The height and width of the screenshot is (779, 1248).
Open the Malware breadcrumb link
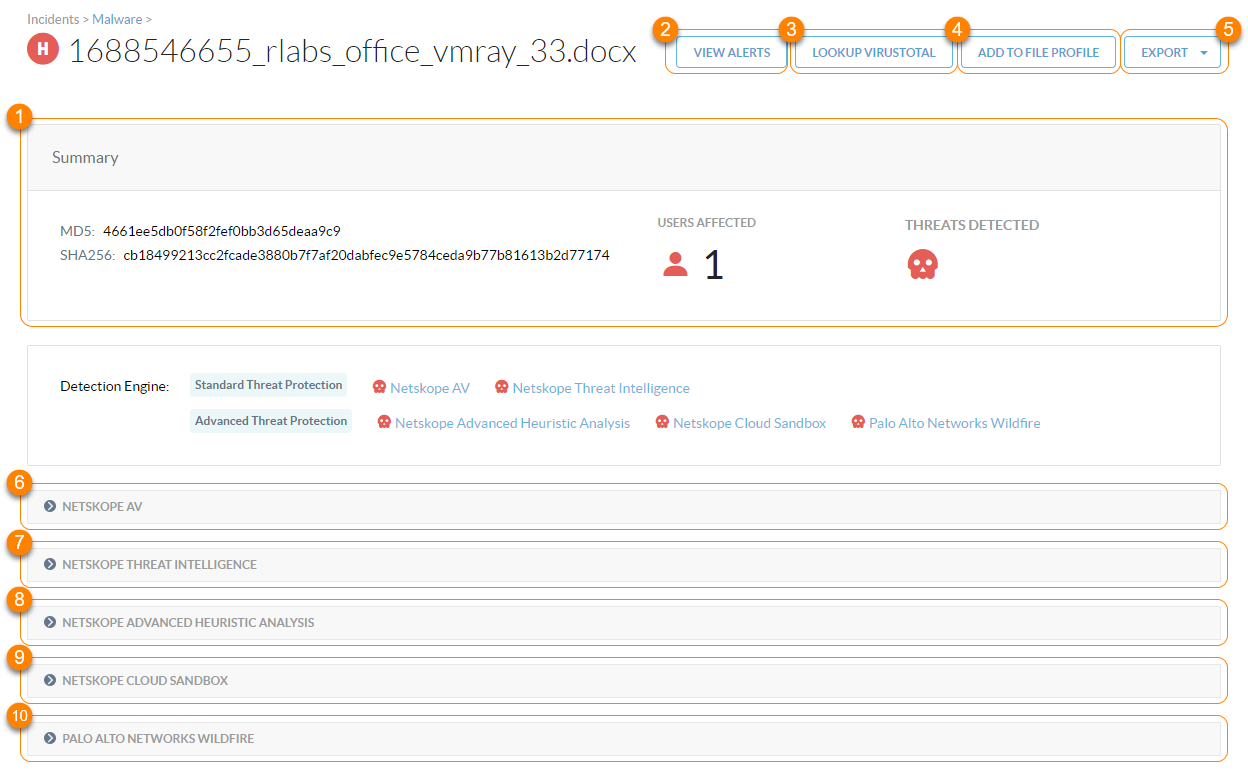coord(117,18)
